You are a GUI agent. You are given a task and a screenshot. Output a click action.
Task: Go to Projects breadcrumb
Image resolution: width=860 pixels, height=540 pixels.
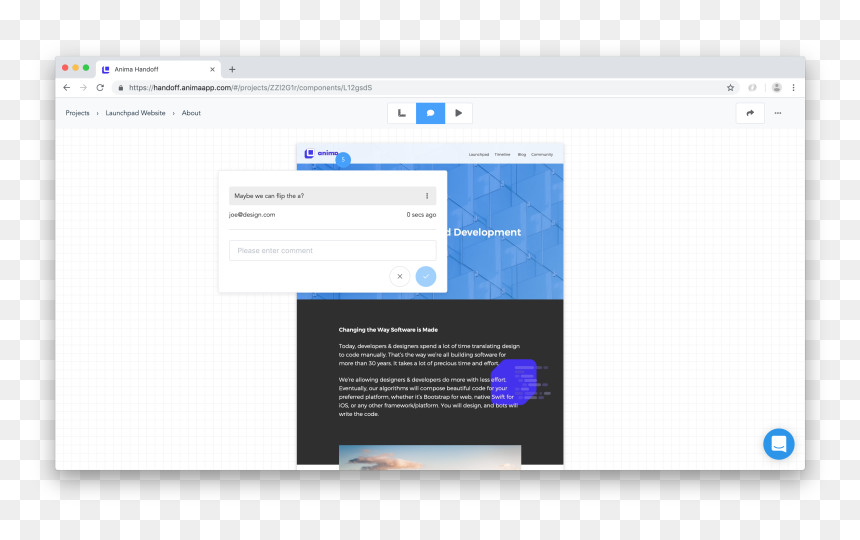coord(77,113)
